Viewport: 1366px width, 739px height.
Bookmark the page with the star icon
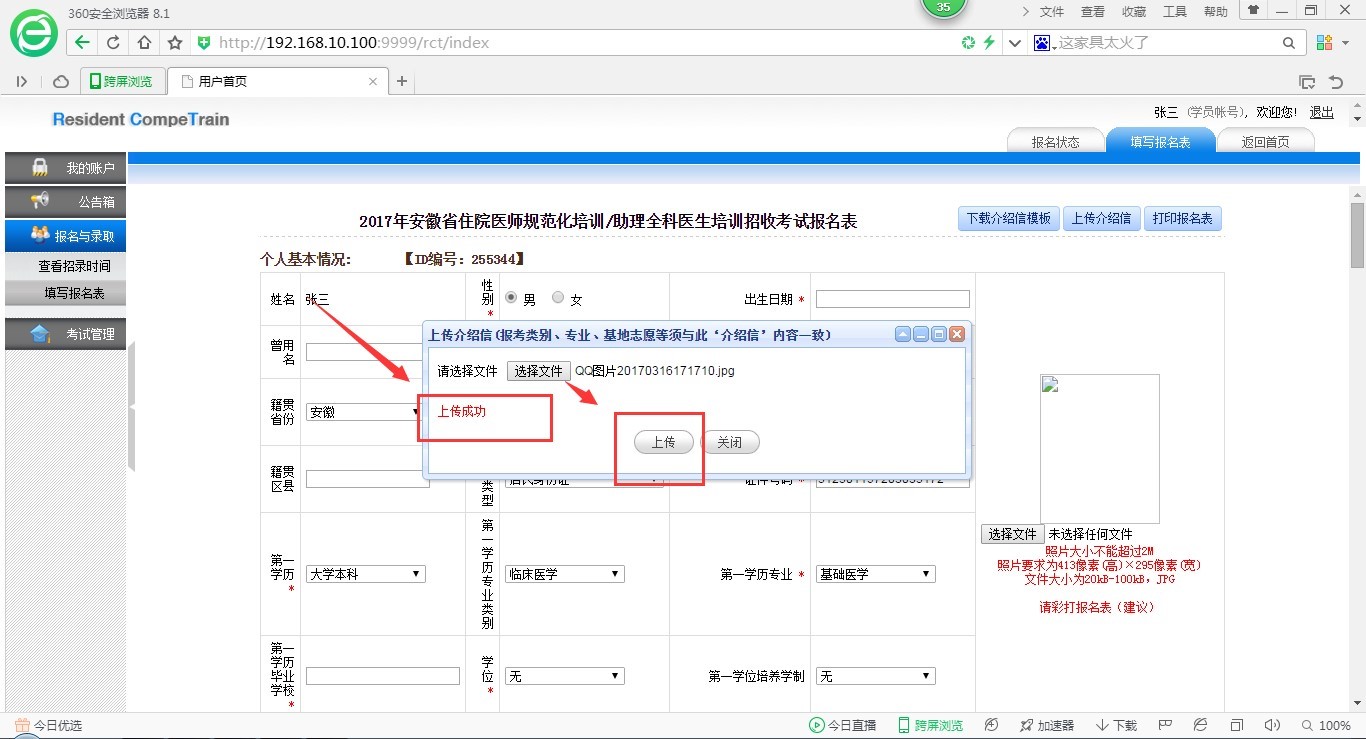(175, 43)
